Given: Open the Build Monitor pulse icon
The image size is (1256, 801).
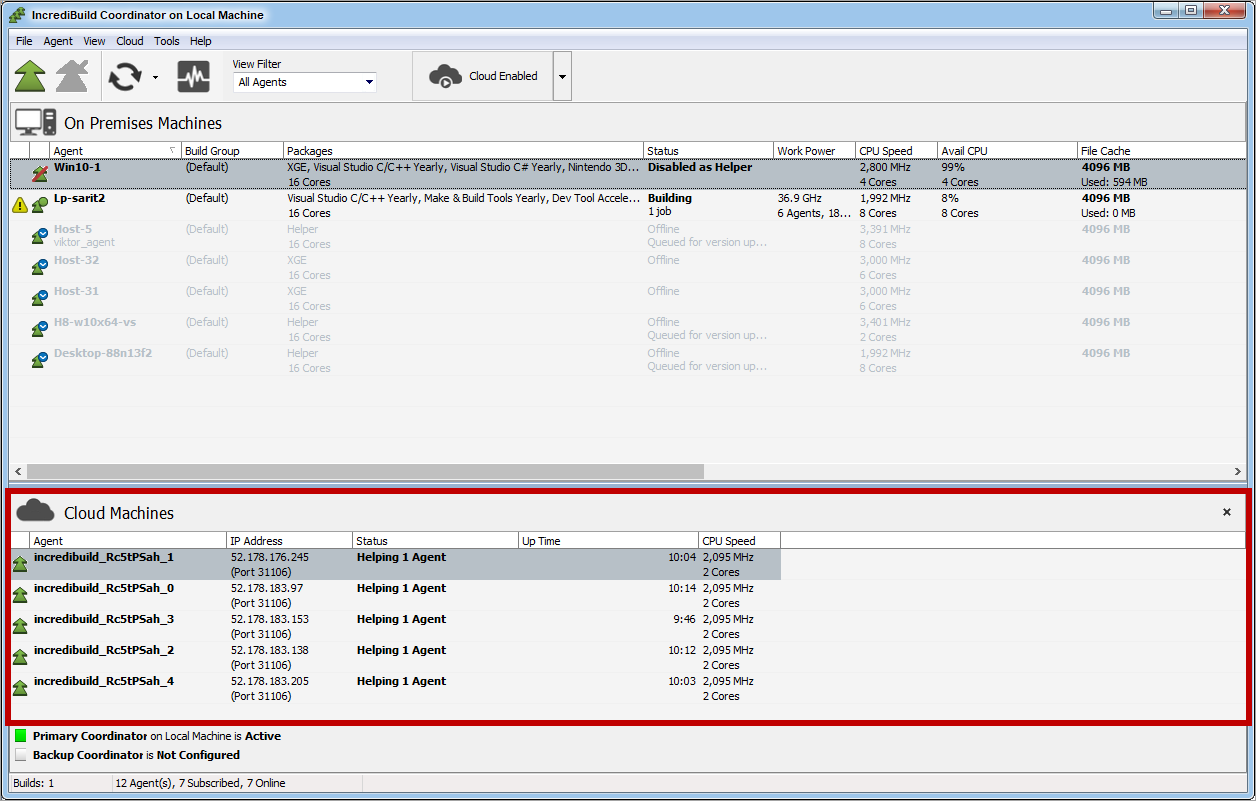Looking at the screenshot, I should click(x=193, y=77).
